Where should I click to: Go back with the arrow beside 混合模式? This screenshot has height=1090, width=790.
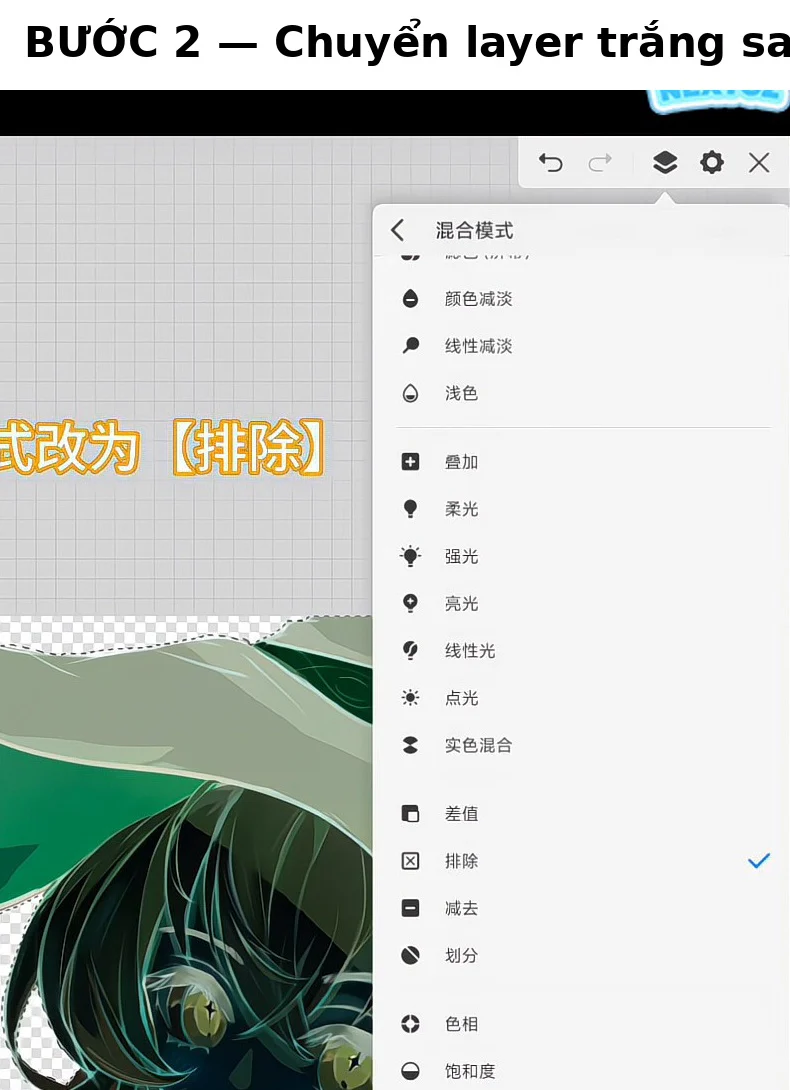pyautogui.click(x=398, y=230)
